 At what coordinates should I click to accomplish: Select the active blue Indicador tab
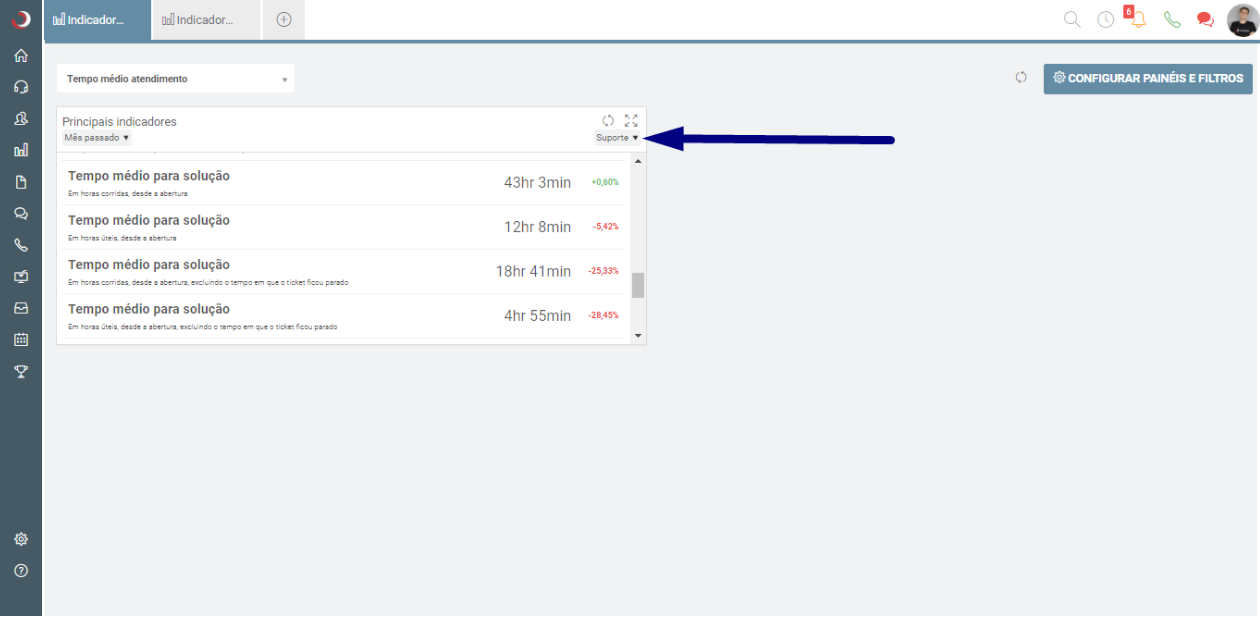pos(97,20)
